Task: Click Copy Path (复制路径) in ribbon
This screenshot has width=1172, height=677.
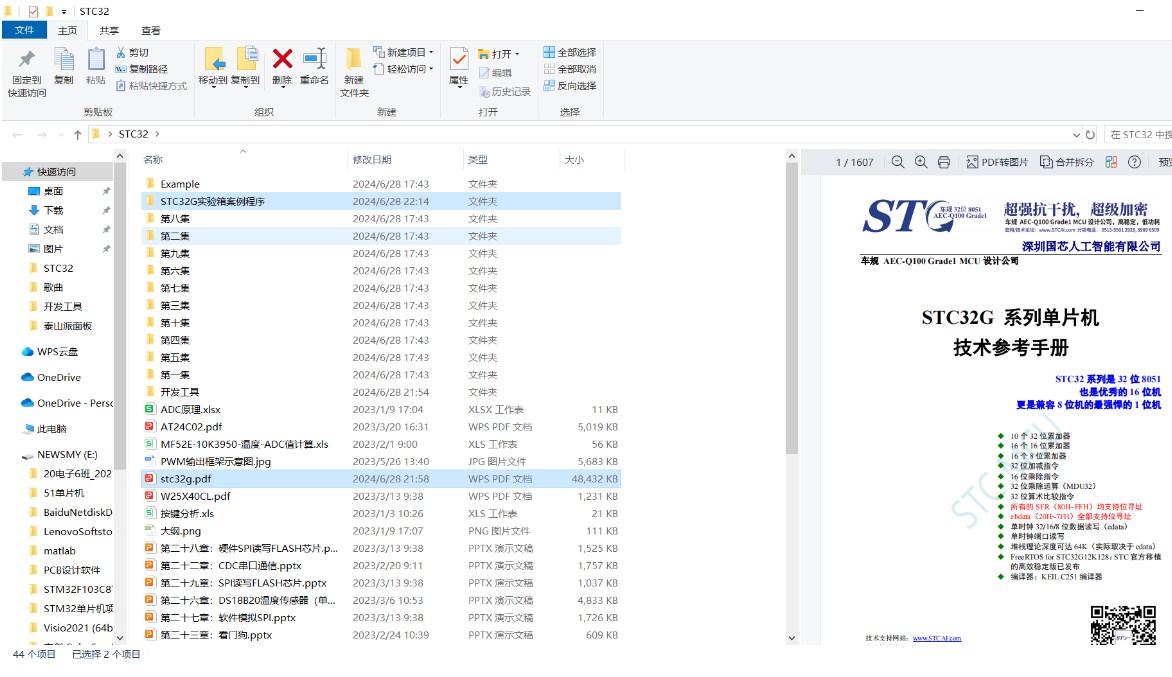Action: pyautogui.click(x=141, y=69)
